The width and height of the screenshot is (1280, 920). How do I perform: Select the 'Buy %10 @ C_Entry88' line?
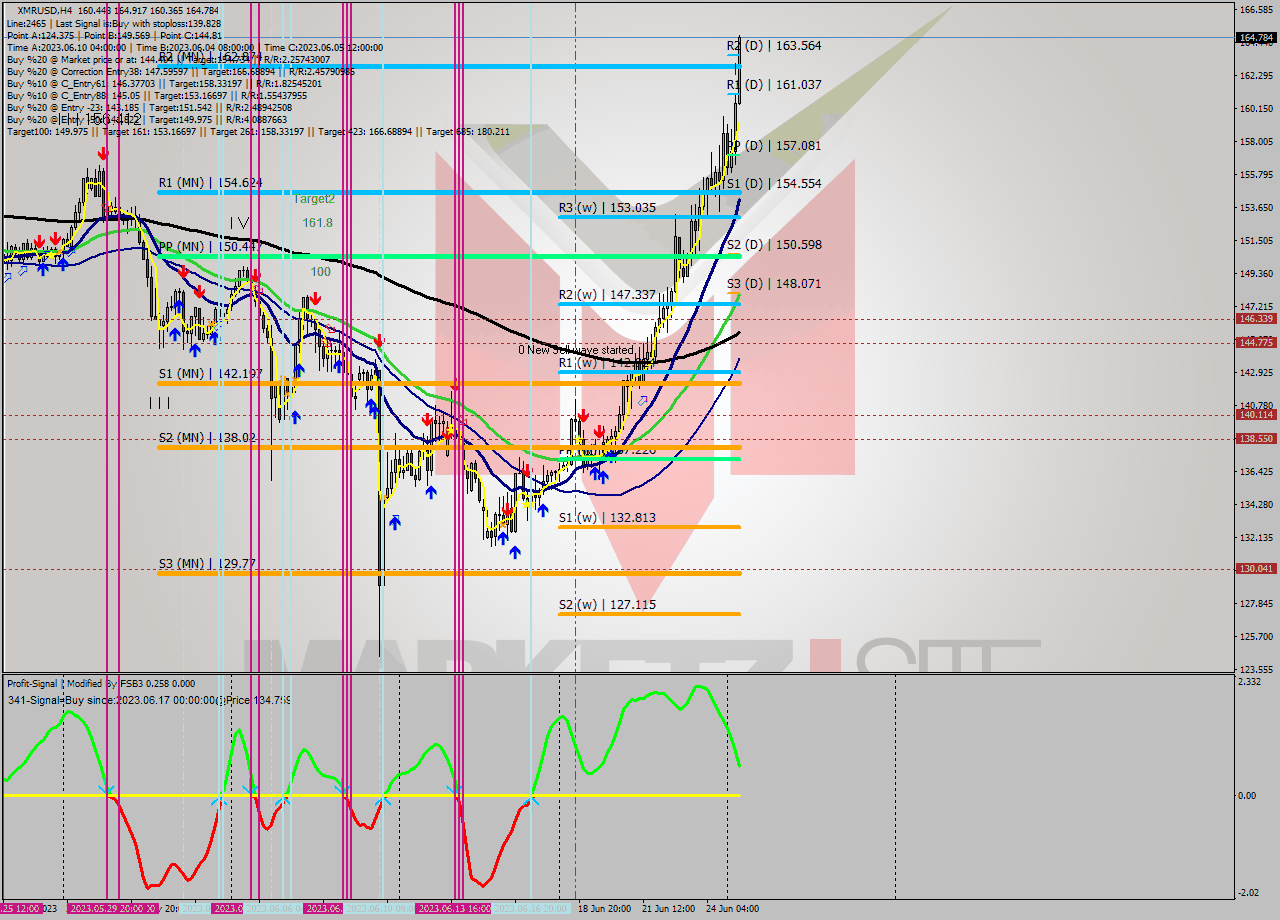(156, 95)
